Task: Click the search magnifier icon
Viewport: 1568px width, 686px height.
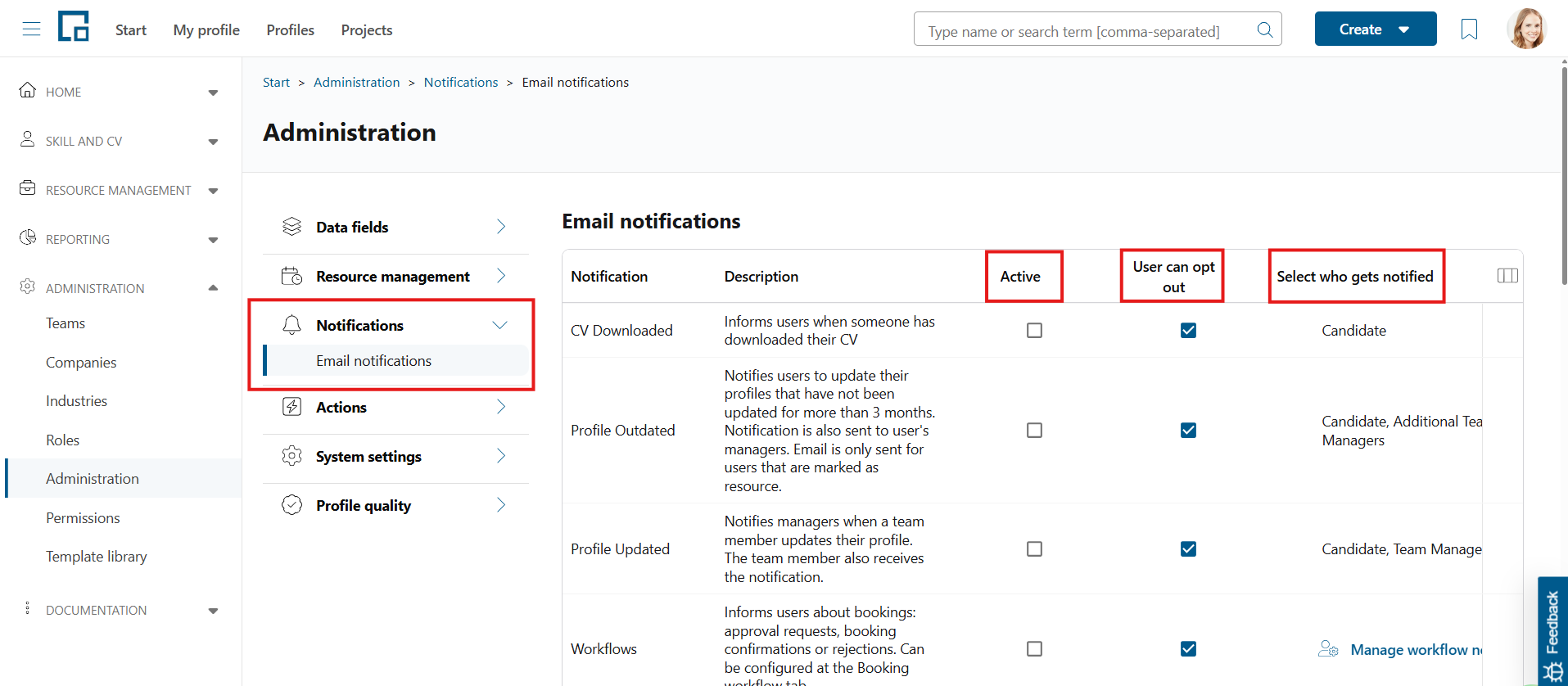Action: [x=1265, y=29]
